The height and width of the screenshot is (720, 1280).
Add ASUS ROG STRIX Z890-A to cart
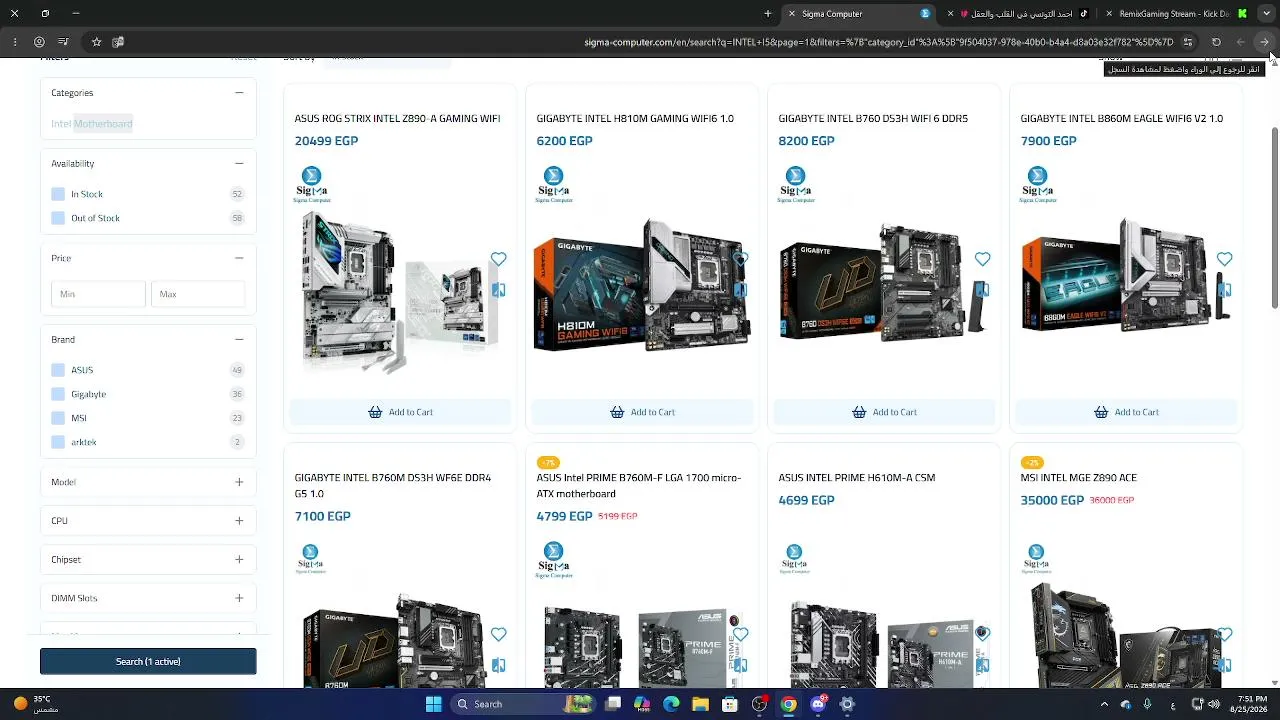(x=400, y=412)
